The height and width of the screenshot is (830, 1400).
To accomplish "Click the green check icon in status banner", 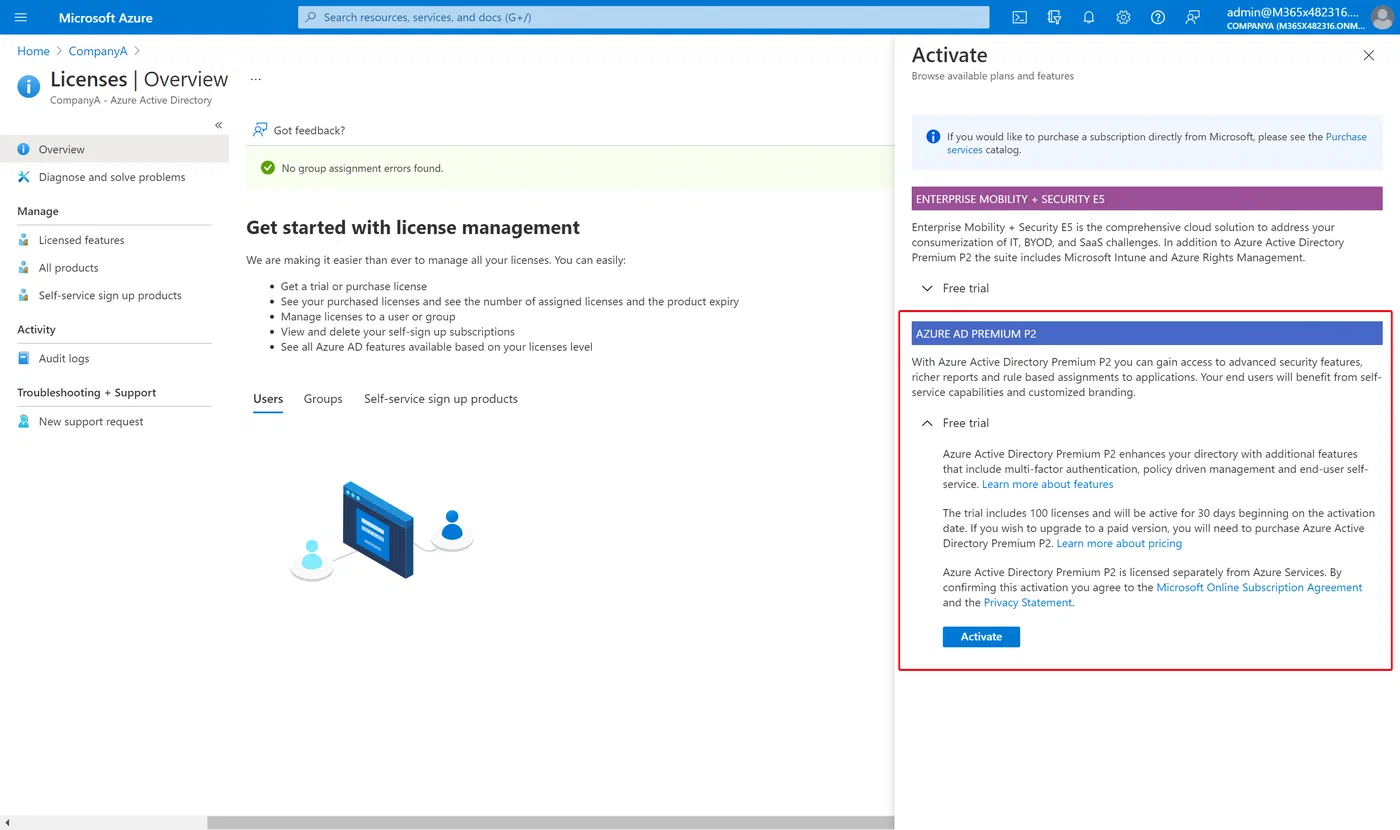I will coord(267,168).
